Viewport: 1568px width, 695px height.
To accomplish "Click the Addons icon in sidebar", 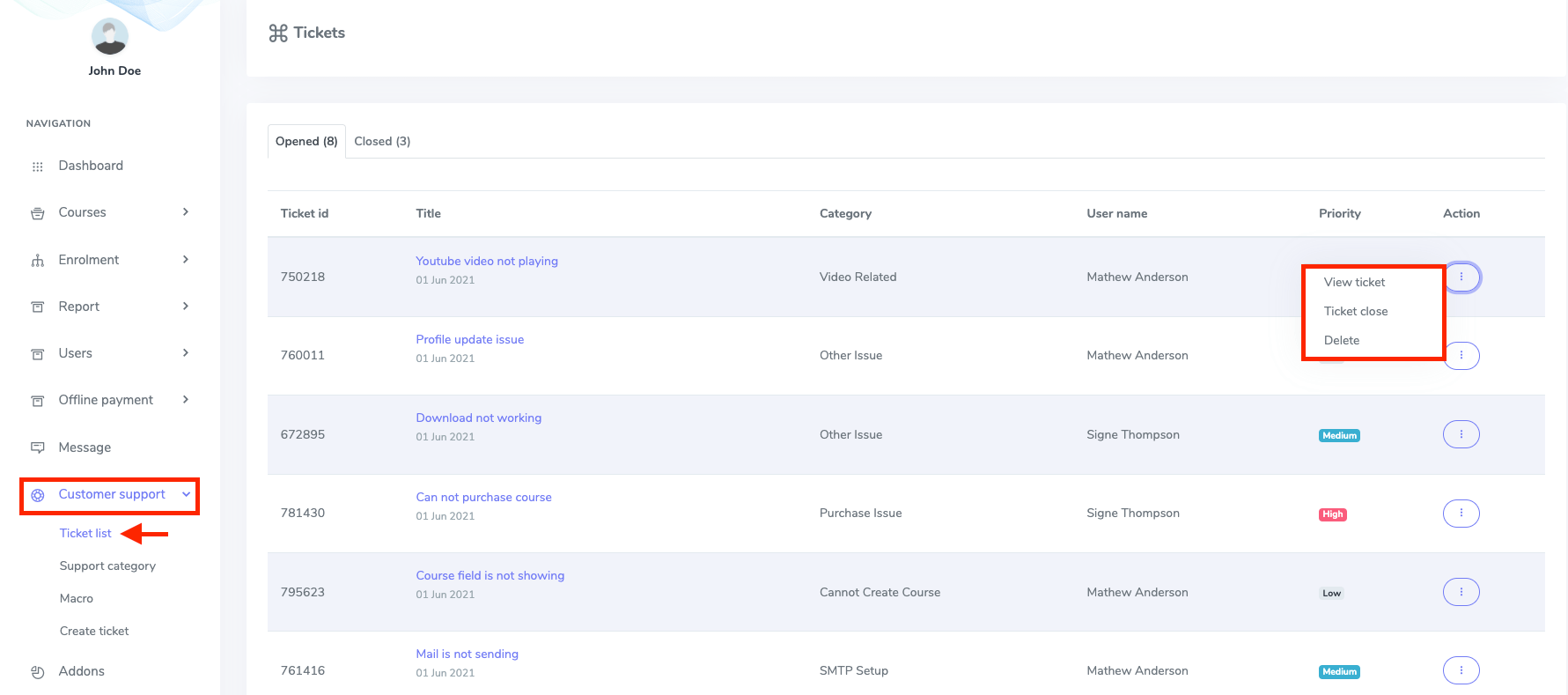I will tap(37, 672).
